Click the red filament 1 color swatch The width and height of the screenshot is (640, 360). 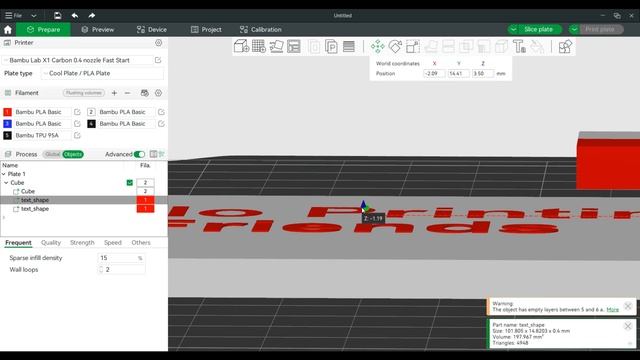point(7,112)
